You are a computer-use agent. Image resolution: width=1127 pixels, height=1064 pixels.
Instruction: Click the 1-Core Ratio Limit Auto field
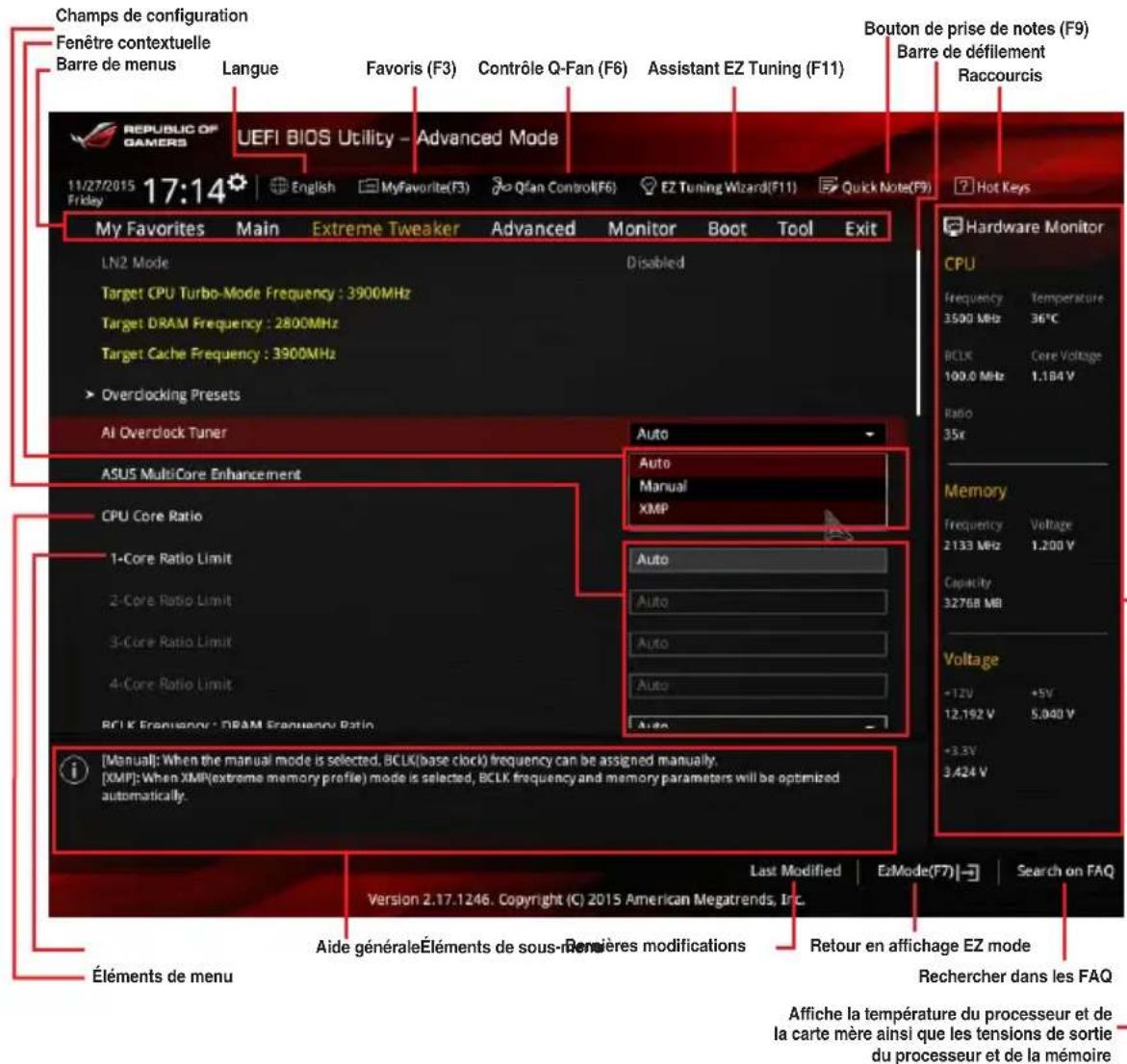pos(757,560)
